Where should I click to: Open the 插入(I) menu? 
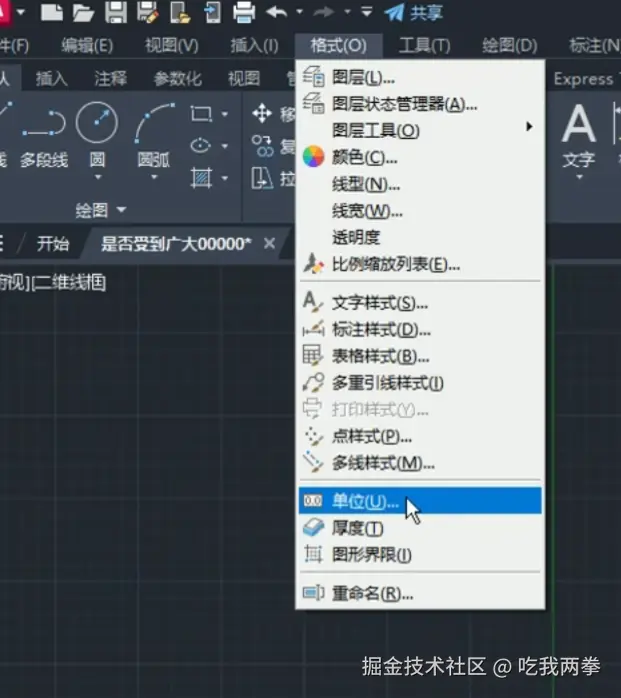pyautogui.click(x=254, y=45)
